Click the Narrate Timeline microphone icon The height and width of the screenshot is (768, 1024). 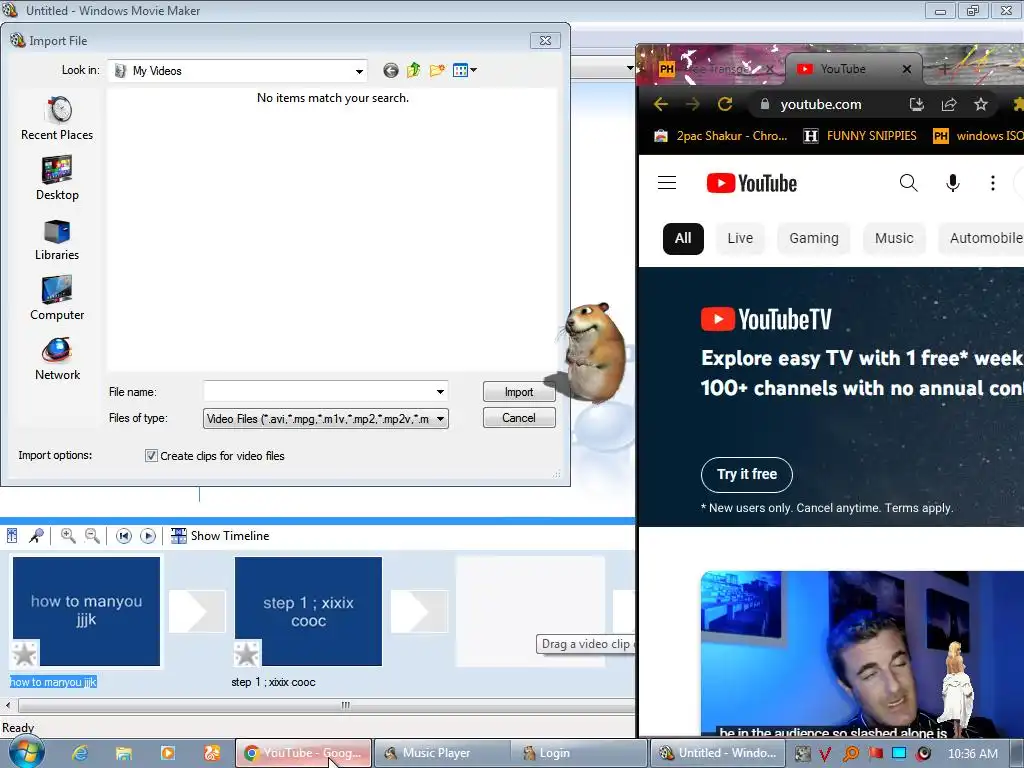(x=36, y=536)
